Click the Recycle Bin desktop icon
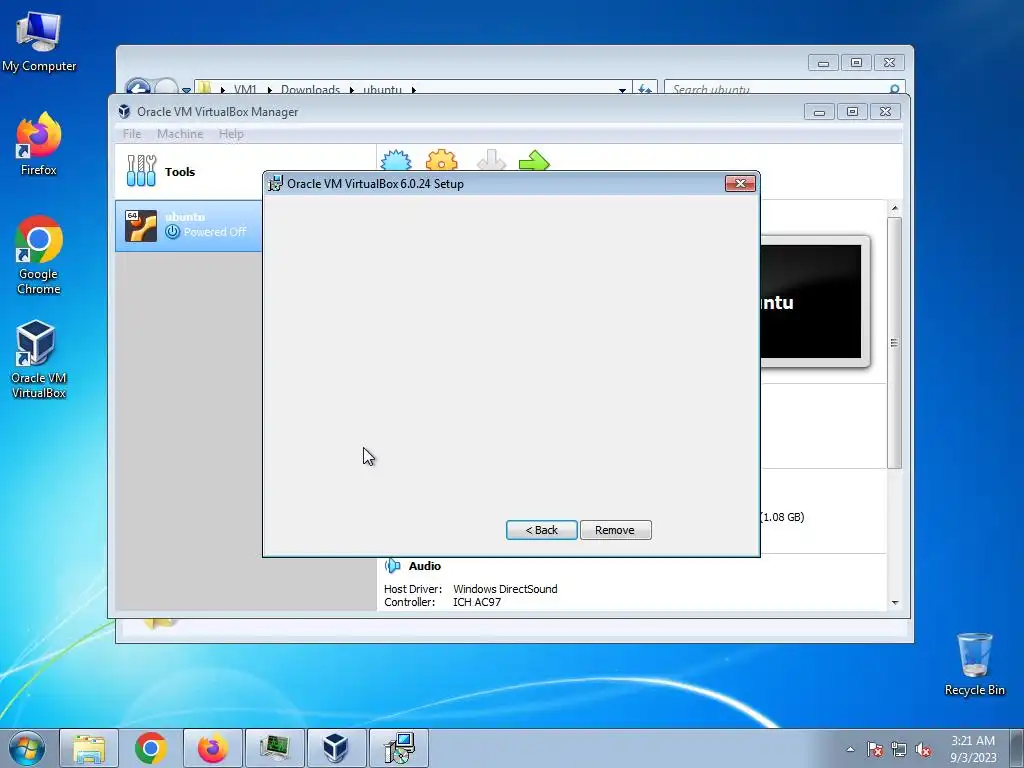1024x768 pixels. click(974, 664)
